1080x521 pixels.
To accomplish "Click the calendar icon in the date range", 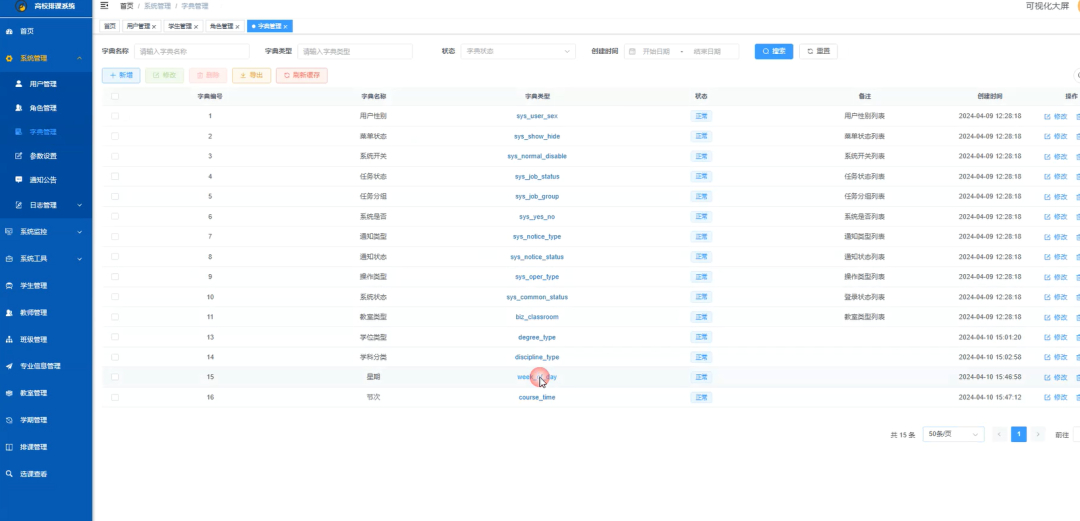I will pyautogui.click(x=632, y=52).
